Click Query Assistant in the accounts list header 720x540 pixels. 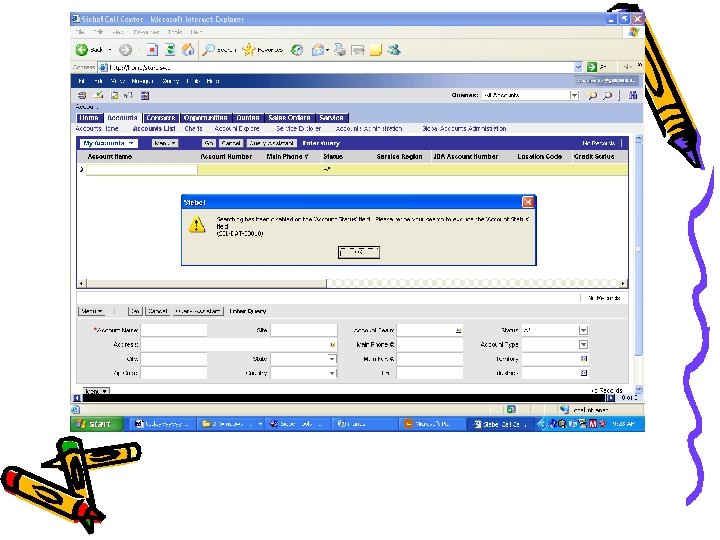[272, 143]
